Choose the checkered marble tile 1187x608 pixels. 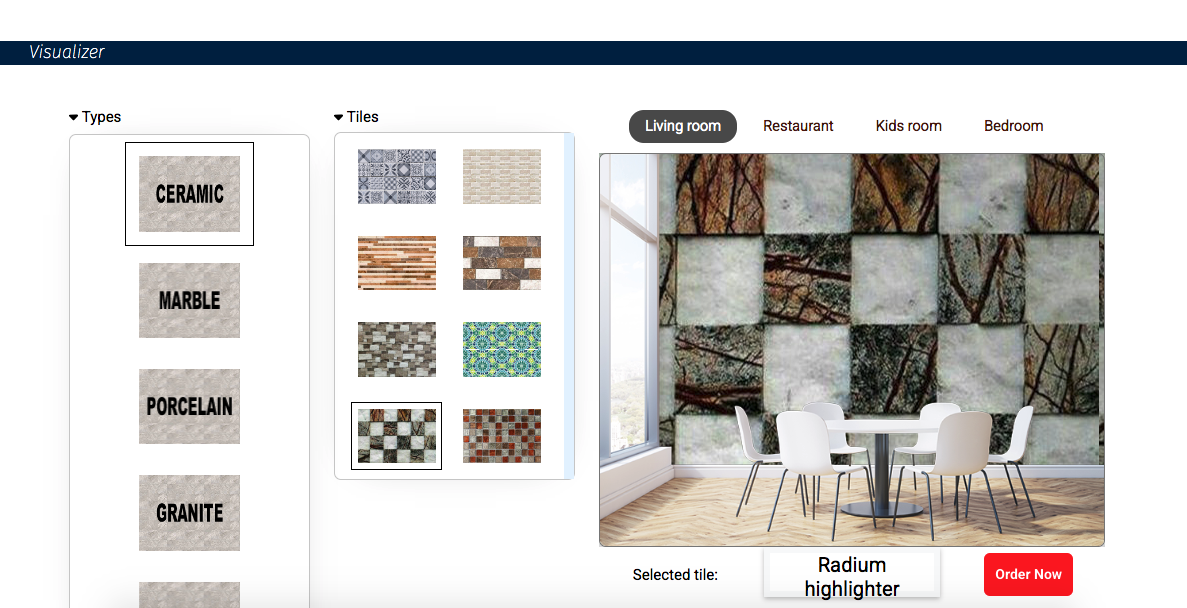[397, 436]
